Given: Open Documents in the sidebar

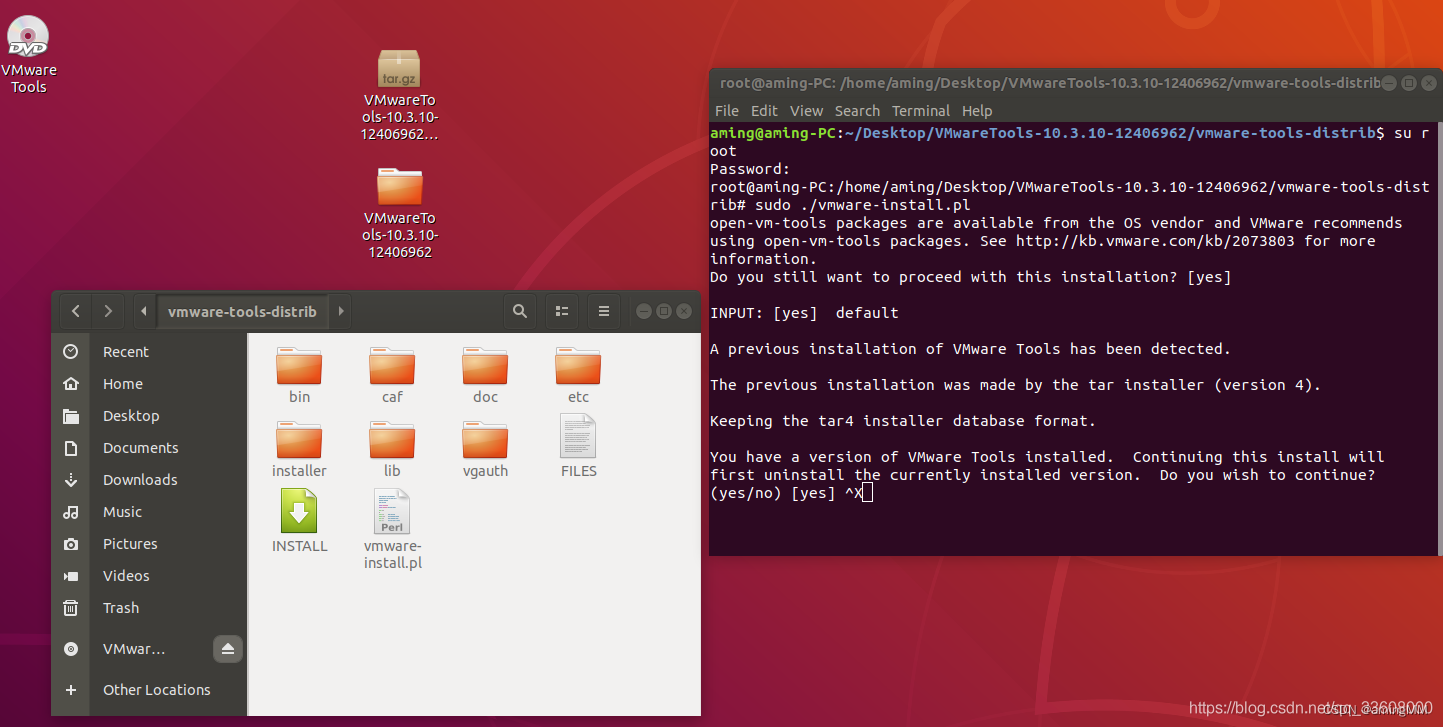Looking at the screenshot, I should [149, 448].
